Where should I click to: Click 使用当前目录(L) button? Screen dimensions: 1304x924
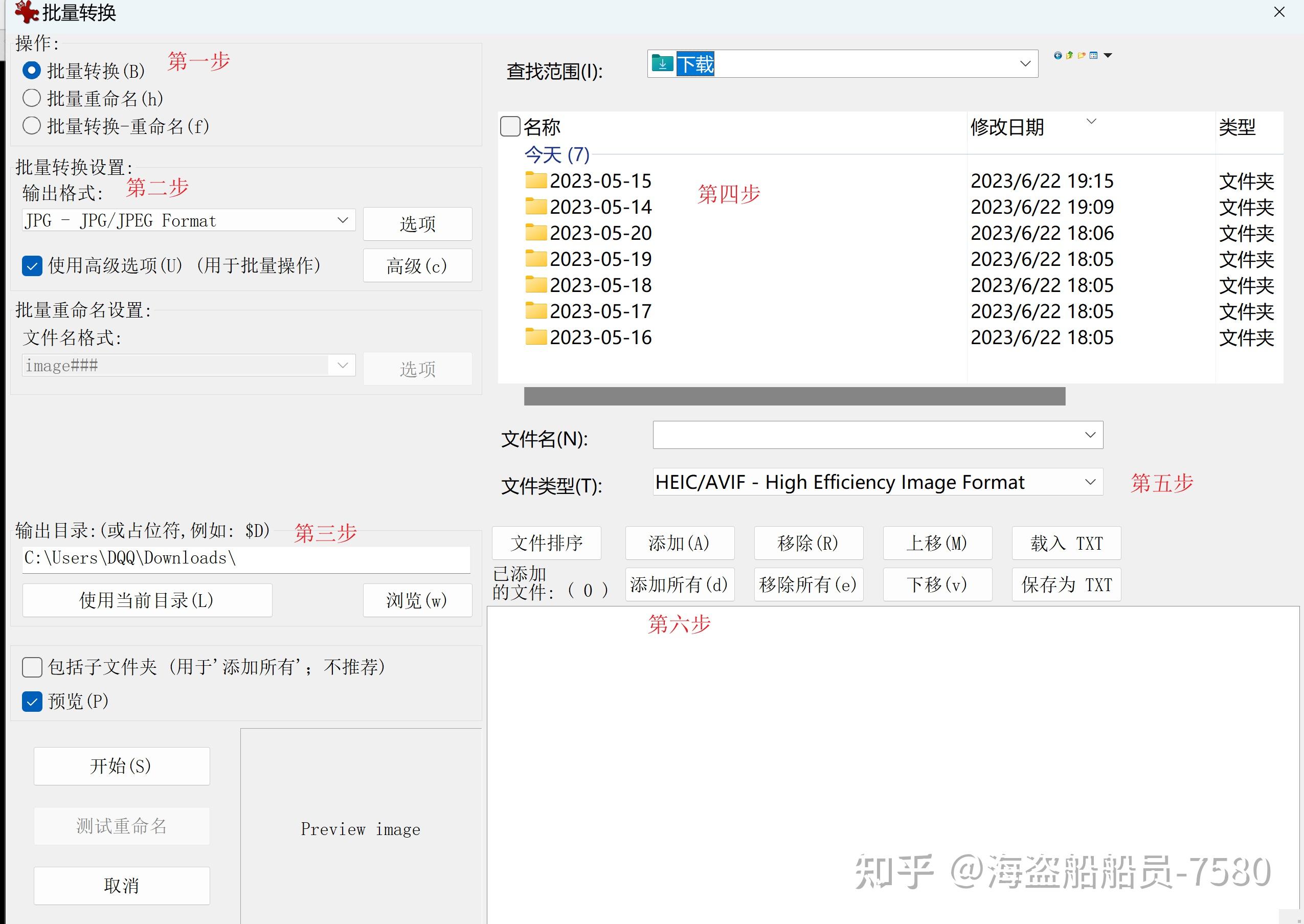pos(147,600)
